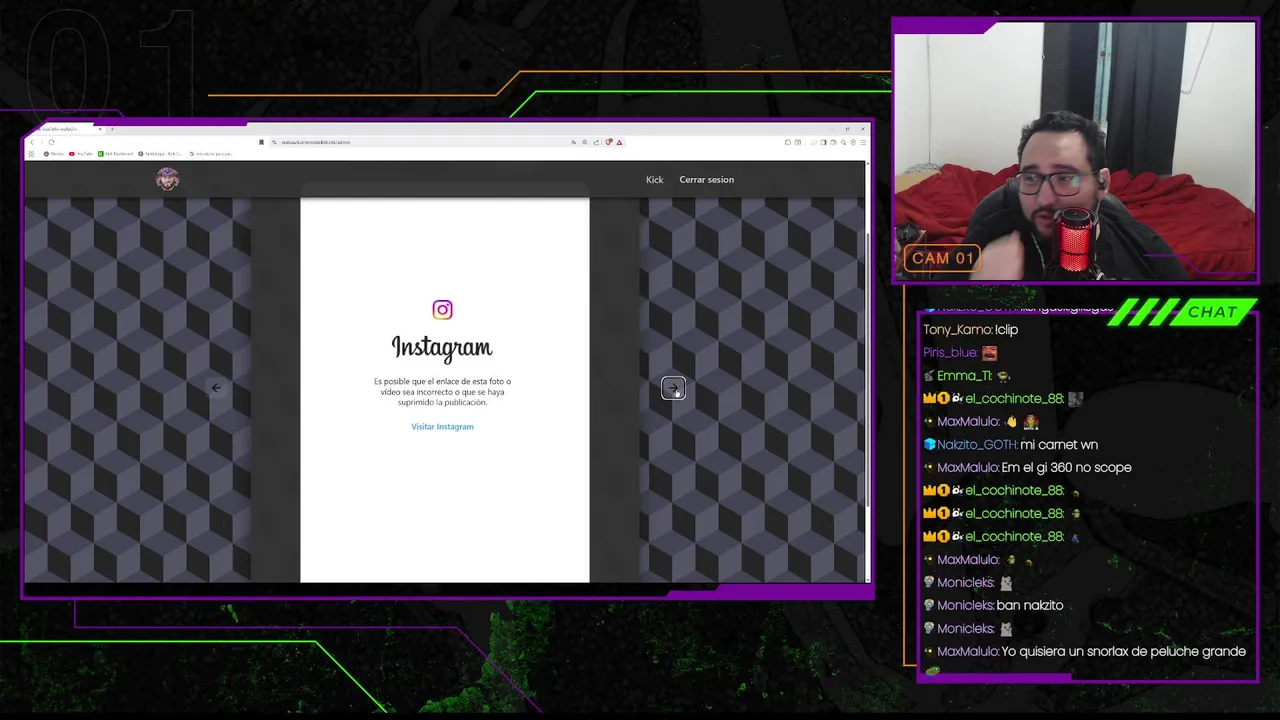
Task: Click Monicleks 'ban nakzito' message
Action: [x=1030, y=606]
